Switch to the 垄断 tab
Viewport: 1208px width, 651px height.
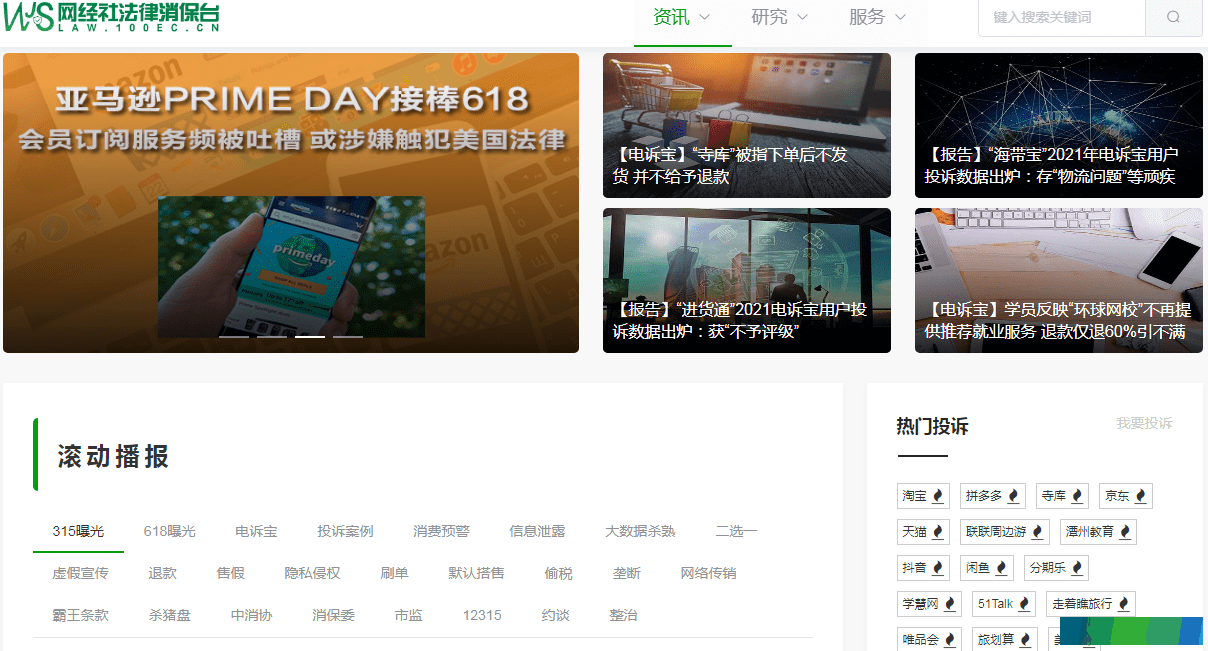click(x=626, y=573)
